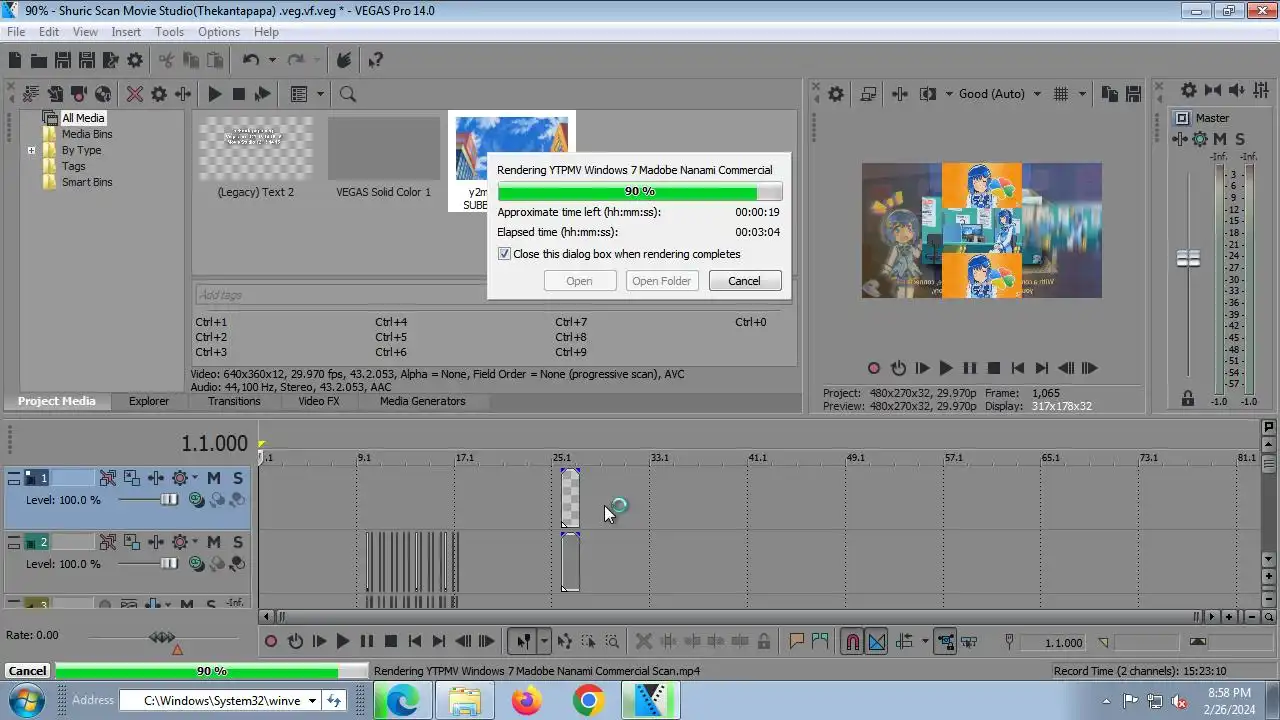
Task: Click Save Snapshot to File icon
Action: (x=1133, y=94)
